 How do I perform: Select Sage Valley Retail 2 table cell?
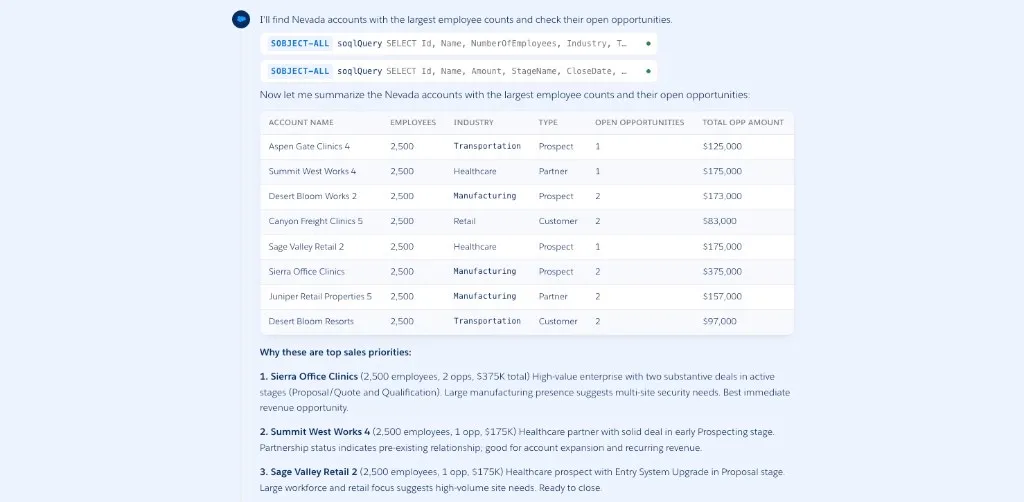point(306,247)
